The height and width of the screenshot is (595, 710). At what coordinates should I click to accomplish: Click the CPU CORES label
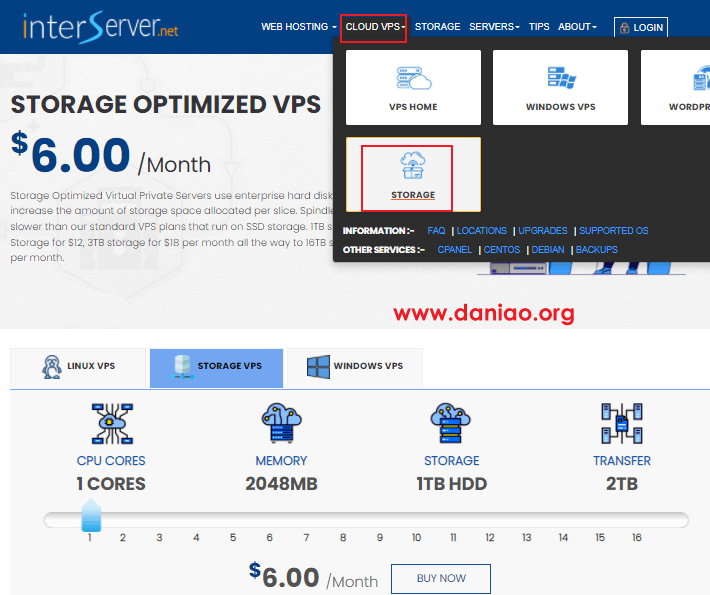[111, 461]
